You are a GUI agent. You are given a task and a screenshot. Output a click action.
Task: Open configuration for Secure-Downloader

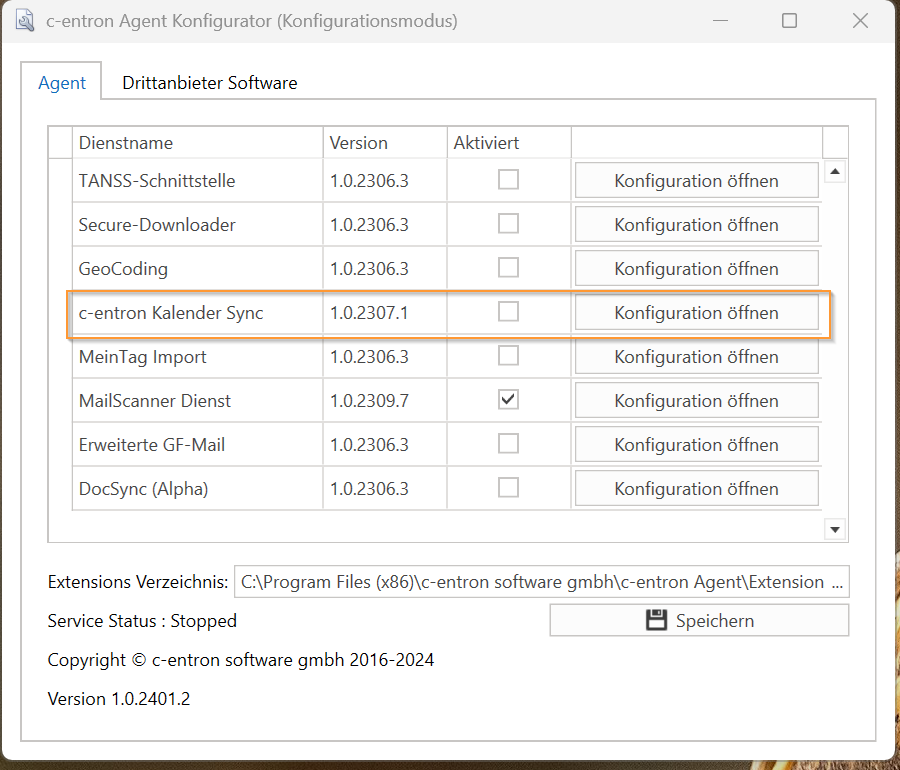click(696, 225)
